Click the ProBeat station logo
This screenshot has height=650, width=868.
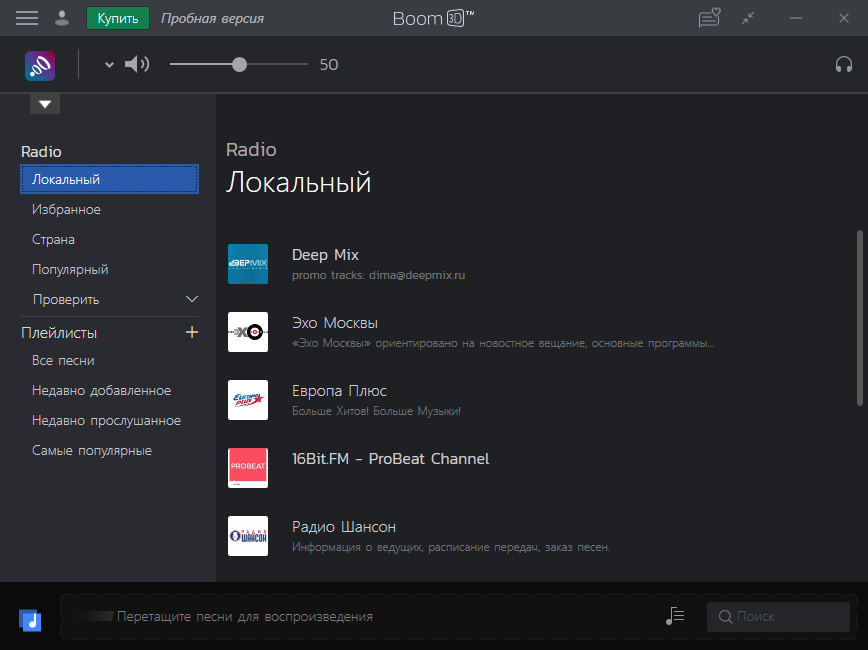(248, 468)
